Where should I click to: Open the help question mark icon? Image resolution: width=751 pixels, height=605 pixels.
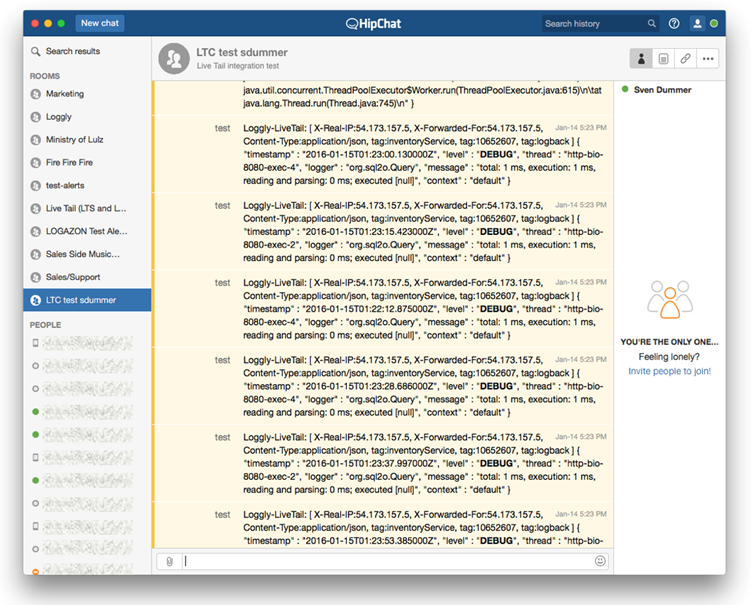coord(674,23)
